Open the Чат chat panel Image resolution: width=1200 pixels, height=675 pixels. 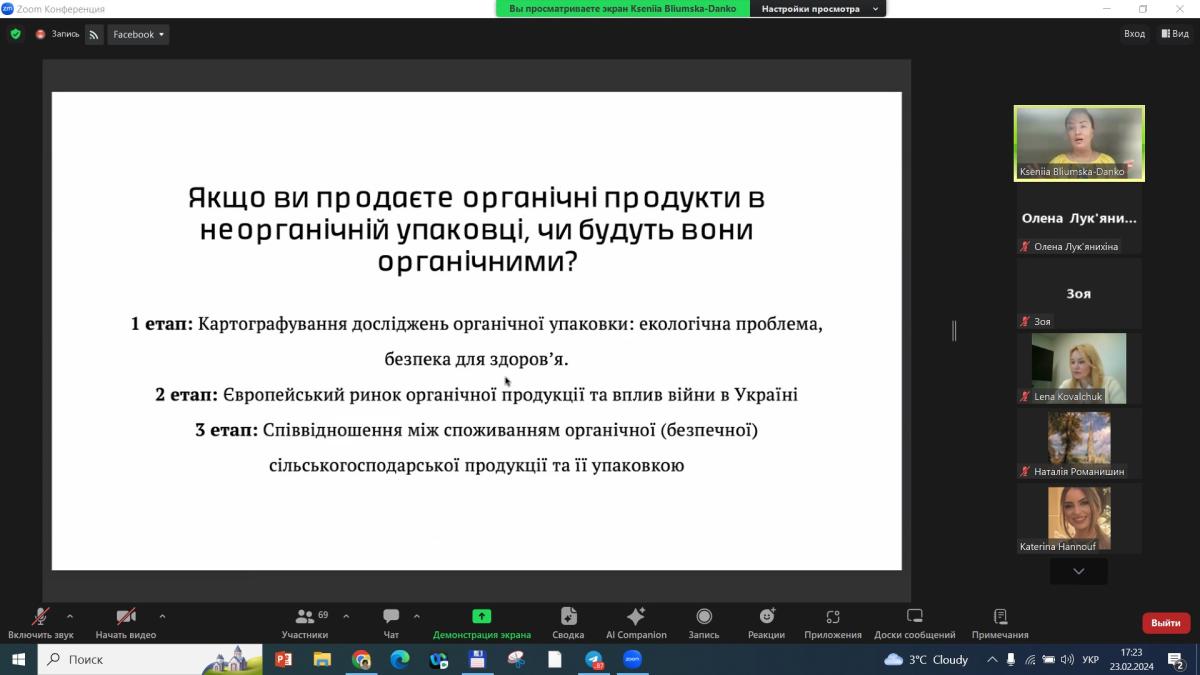391,623
